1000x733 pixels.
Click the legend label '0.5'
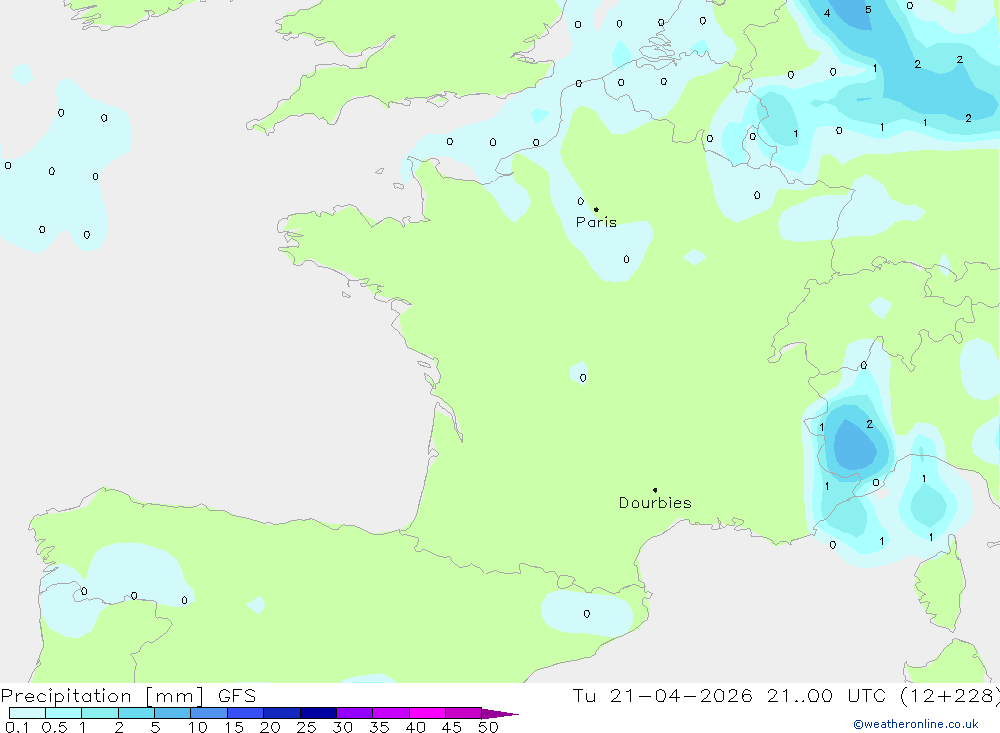click(54, 727)
